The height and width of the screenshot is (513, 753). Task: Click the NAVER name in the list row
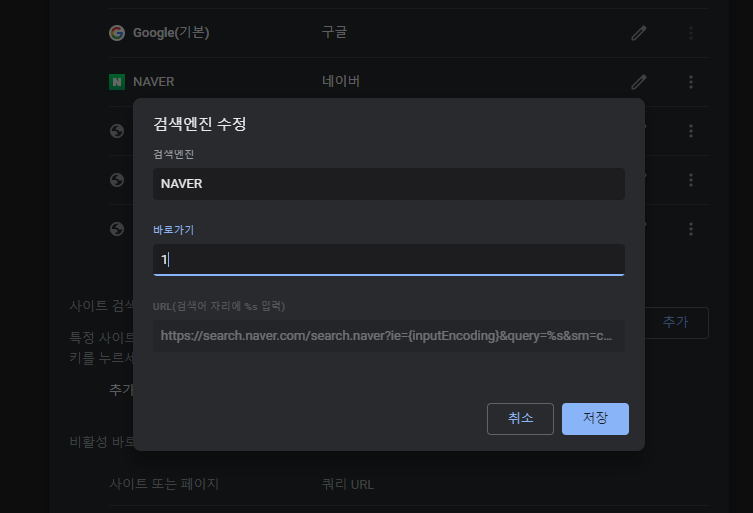tap(154, 82)
